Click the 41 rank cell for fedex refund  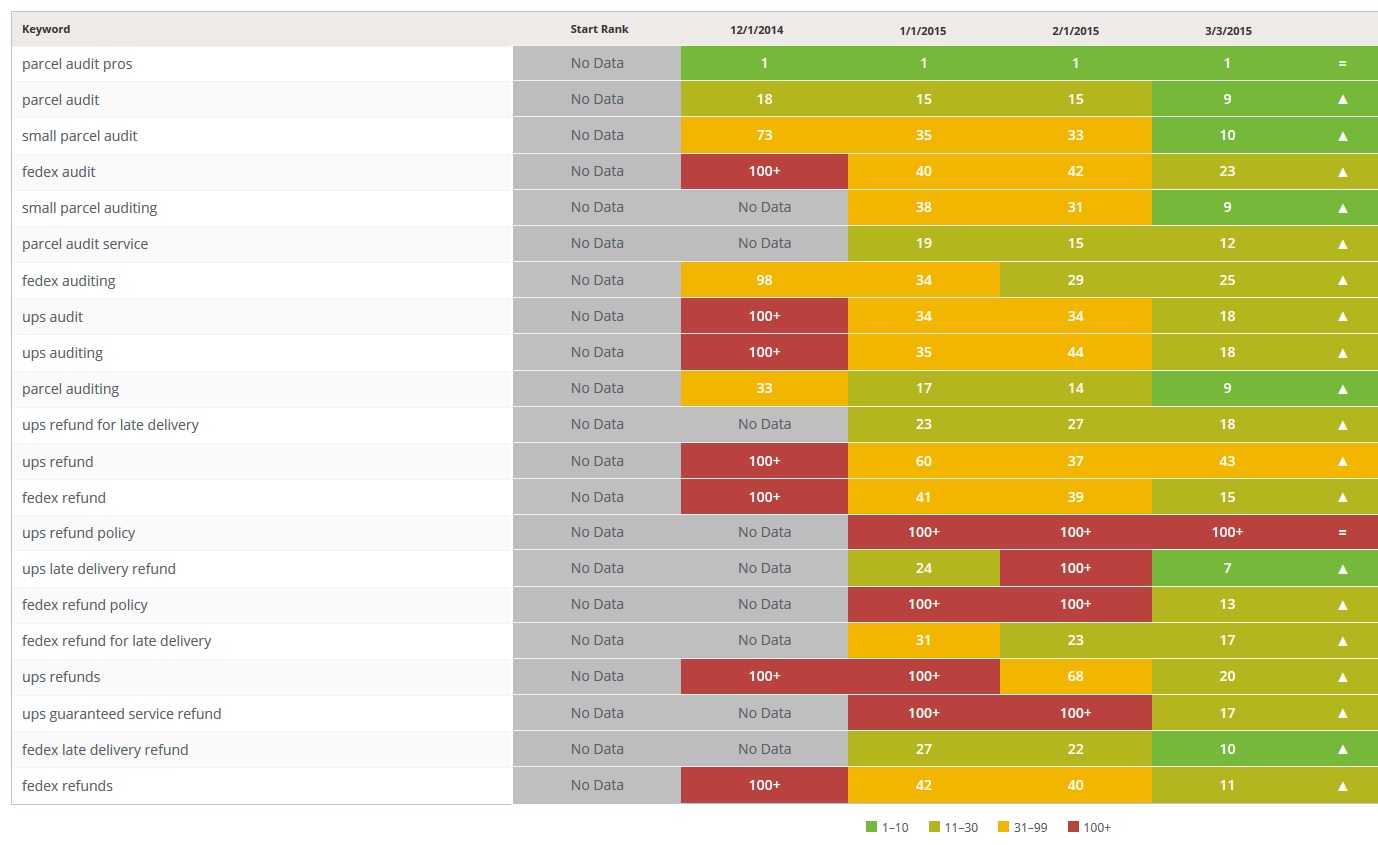[923, 497]
